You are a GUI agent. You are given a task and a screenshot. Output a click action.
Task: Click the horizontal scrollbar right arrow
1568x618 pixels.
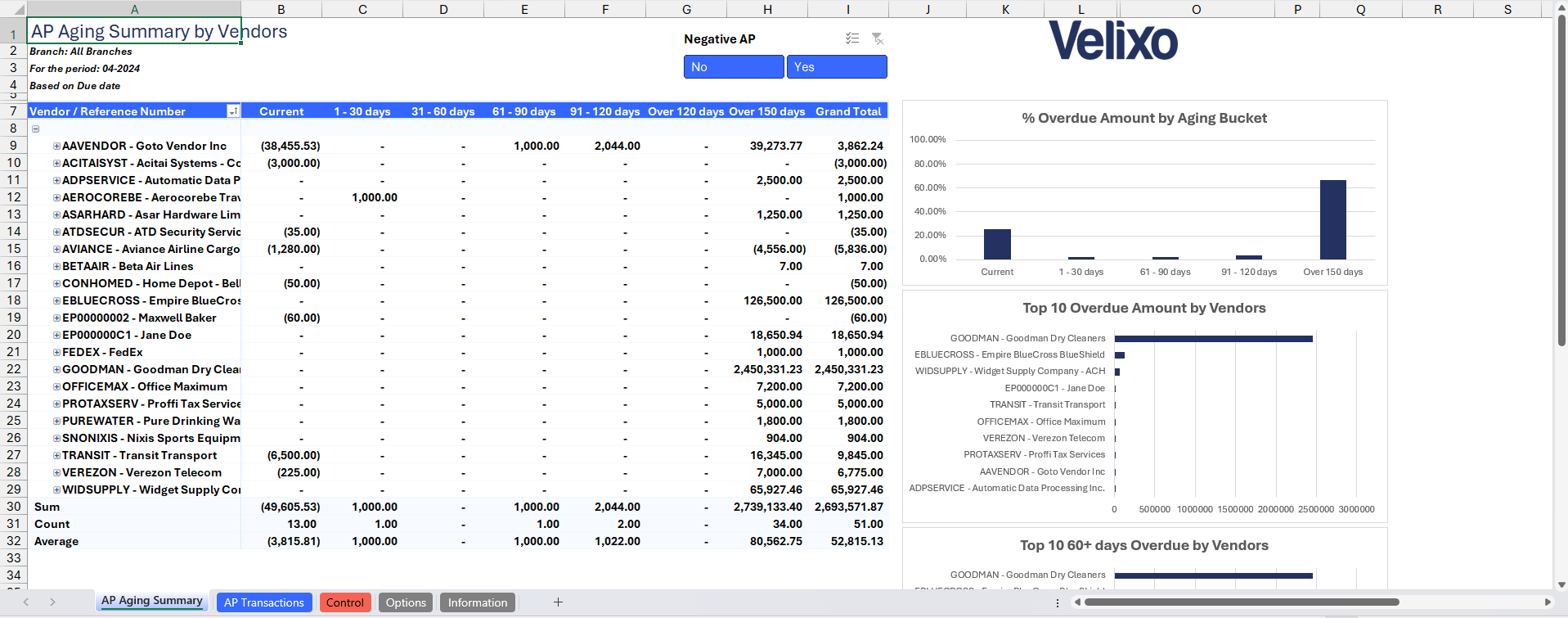(1547, 602)
